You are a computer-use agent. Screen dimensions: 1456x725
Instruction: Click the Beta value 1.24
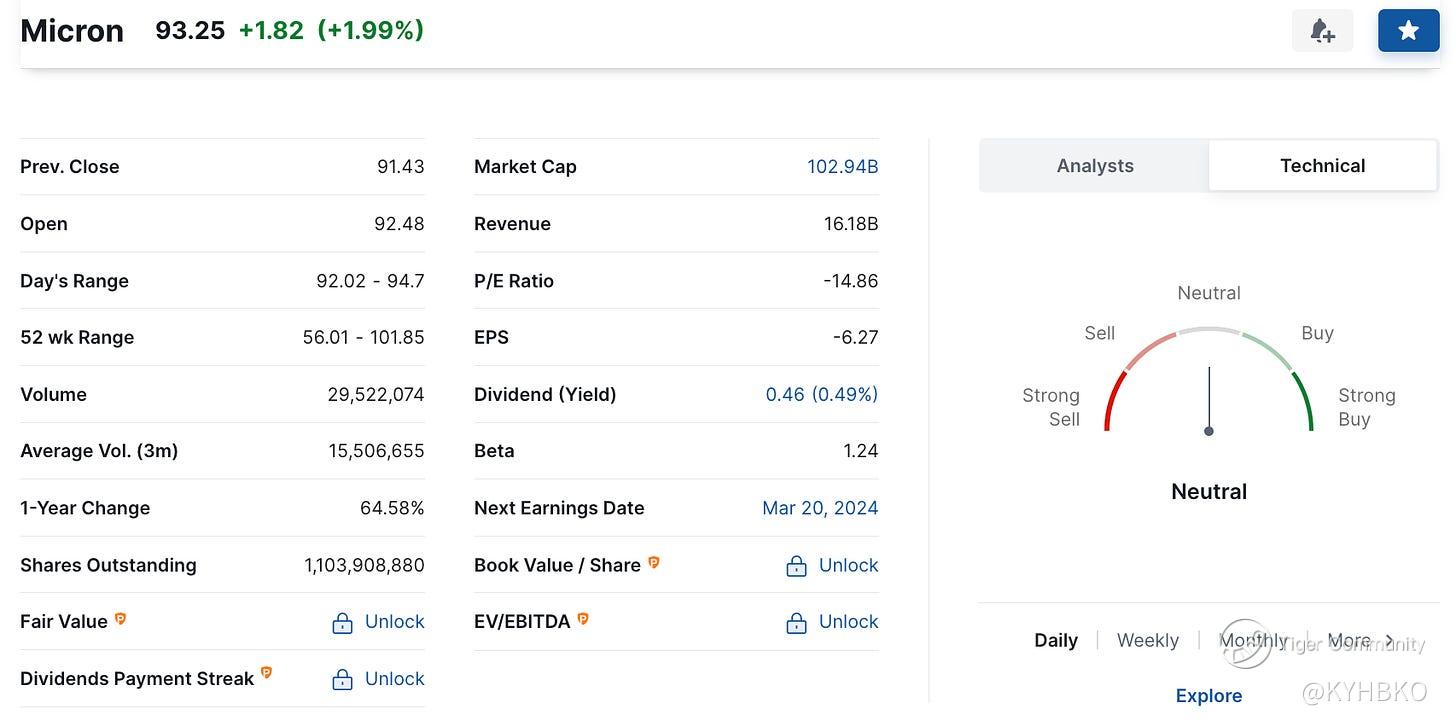click(x=861, y=451)
